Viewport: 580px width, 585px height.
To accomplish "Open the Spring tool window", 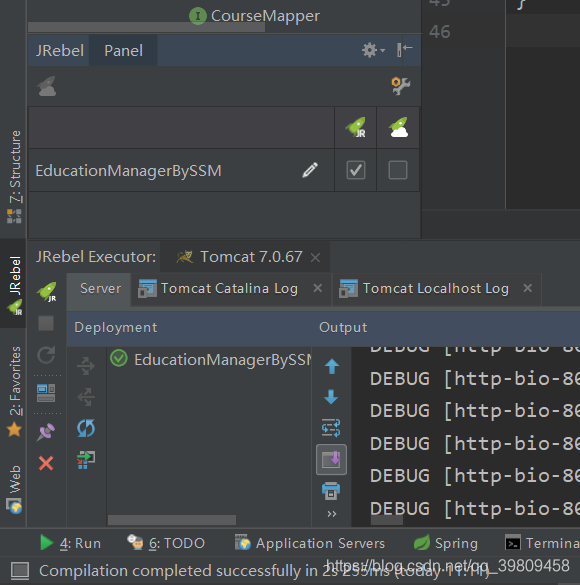I will [x=446, y=543].
